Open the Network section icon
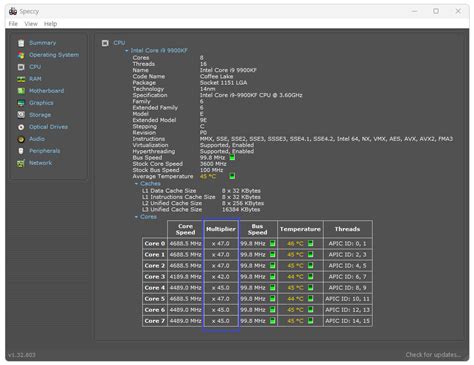This screenshot has height=365, width=474. point(21,163)
